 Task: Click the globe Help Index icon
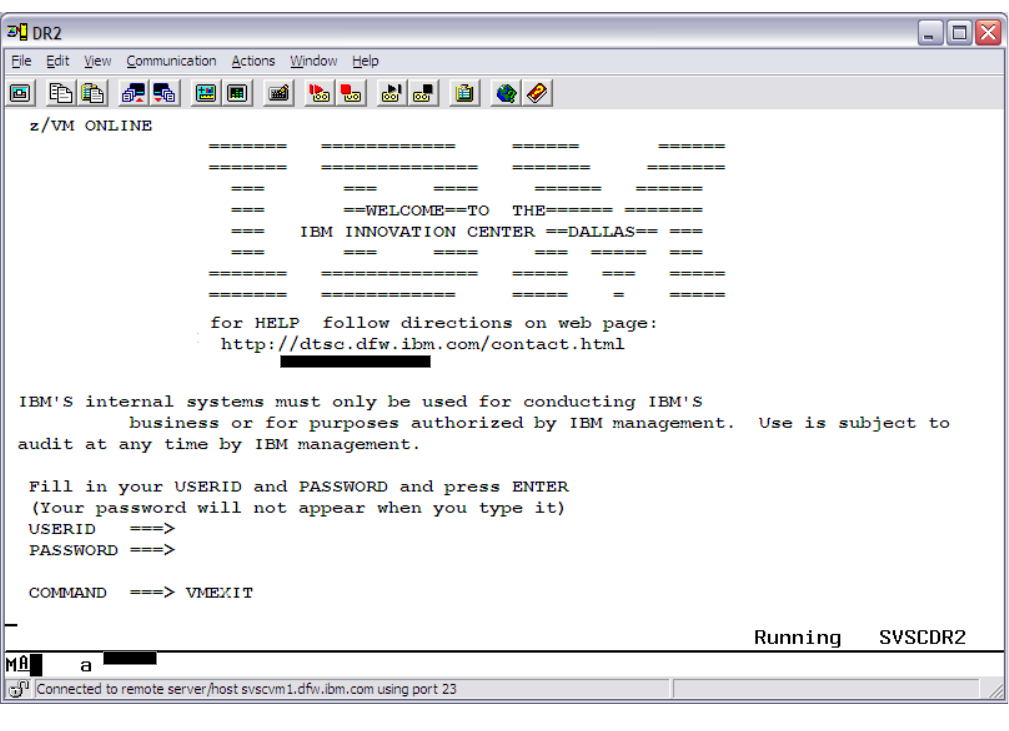pyautogui.click(x=506, y=93)
